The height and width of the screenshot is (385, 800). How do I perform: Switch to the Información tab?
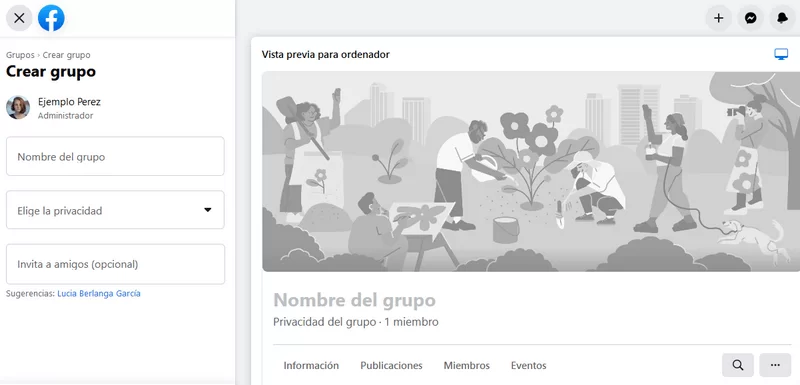[311, 366]
